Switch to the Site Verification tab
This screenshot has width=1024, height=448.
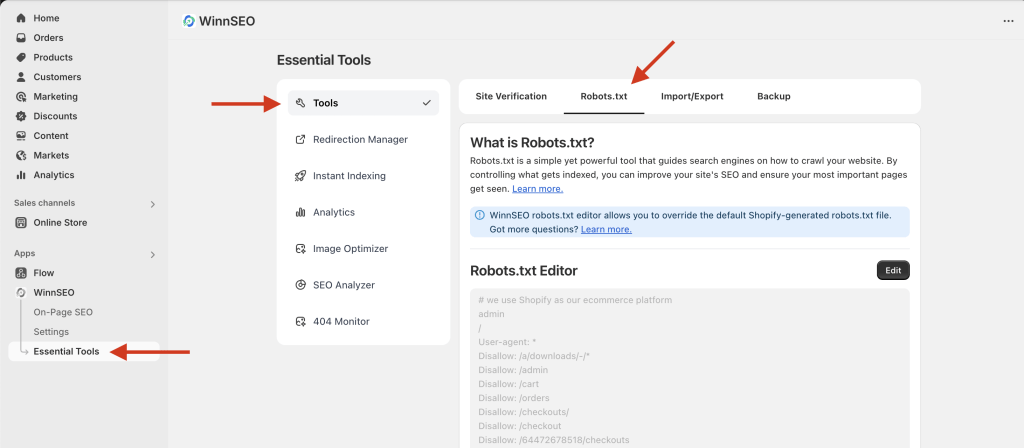pos(511,96)
